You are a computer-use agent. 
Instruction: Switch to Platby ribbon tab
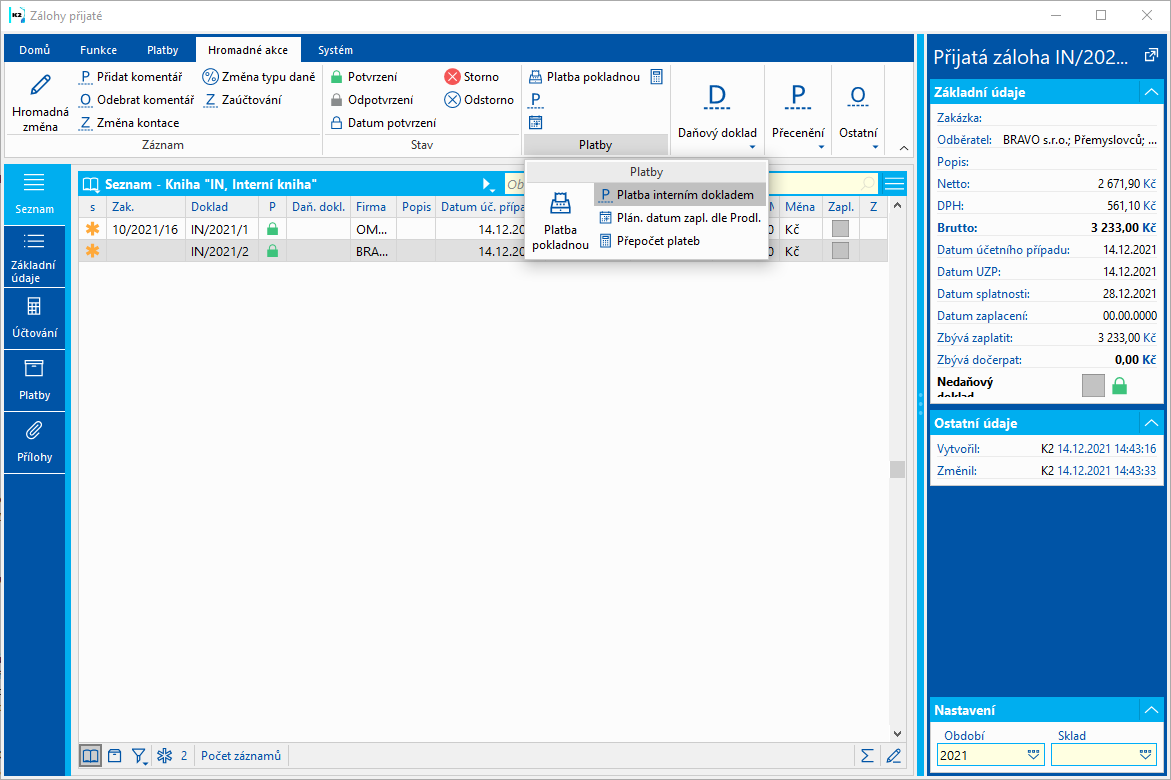(163, 50)
